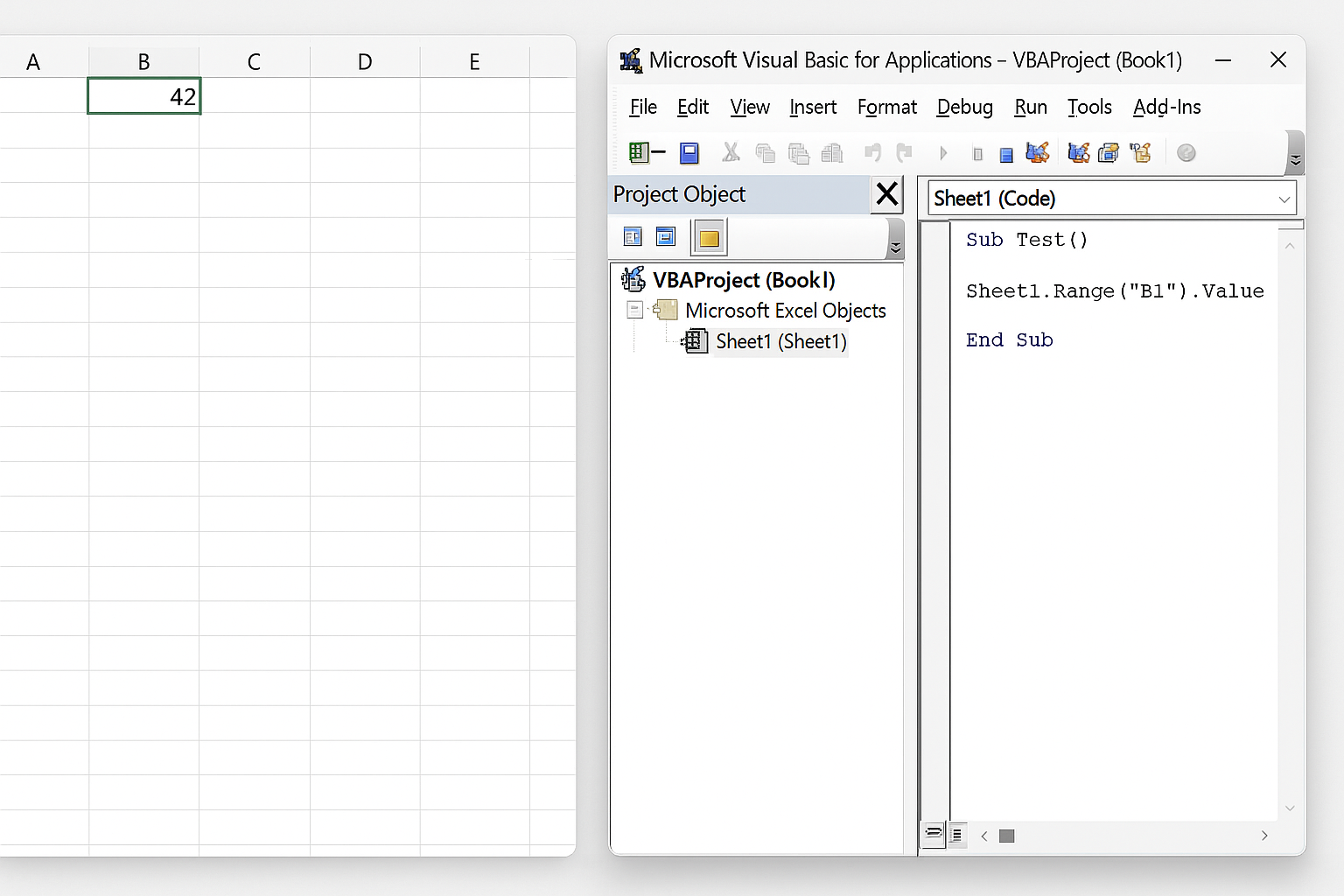Image resolution: width=1344 pixels, height=896 pixels.
Task: Select Microsoft Excel Objects folder label
Action: pos(786,311)
